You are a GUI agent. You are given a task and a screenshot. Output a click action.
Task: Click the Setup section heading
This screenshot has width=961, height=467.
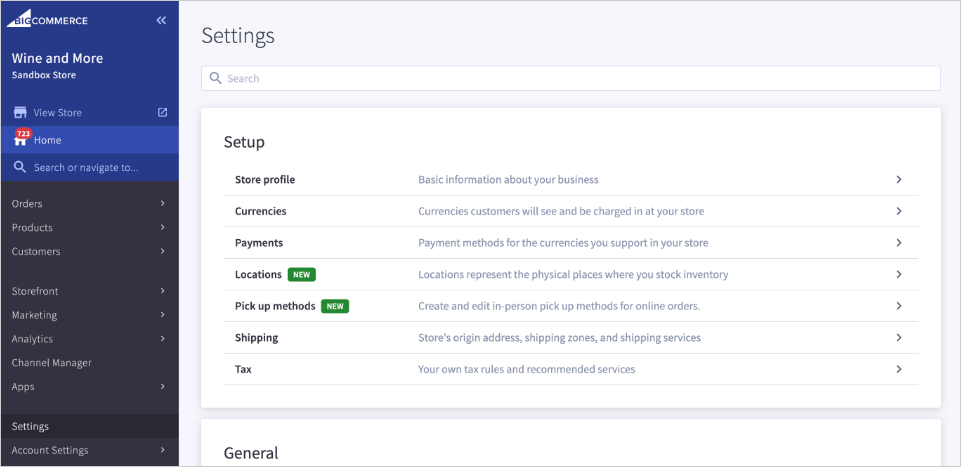point(244,142)
